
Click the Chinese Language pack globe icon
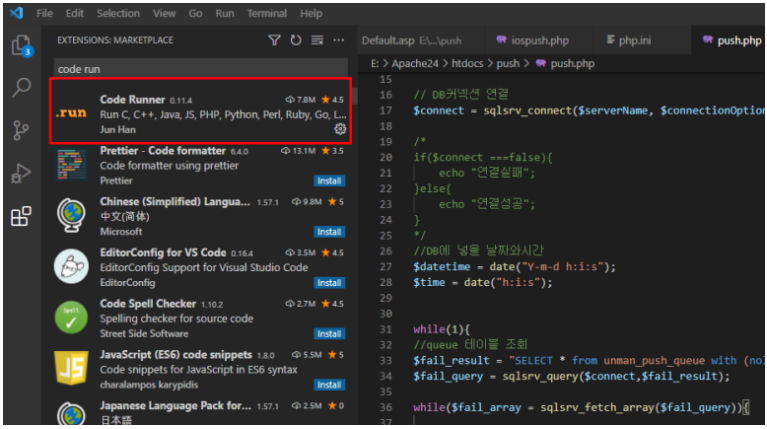point(71,215)
